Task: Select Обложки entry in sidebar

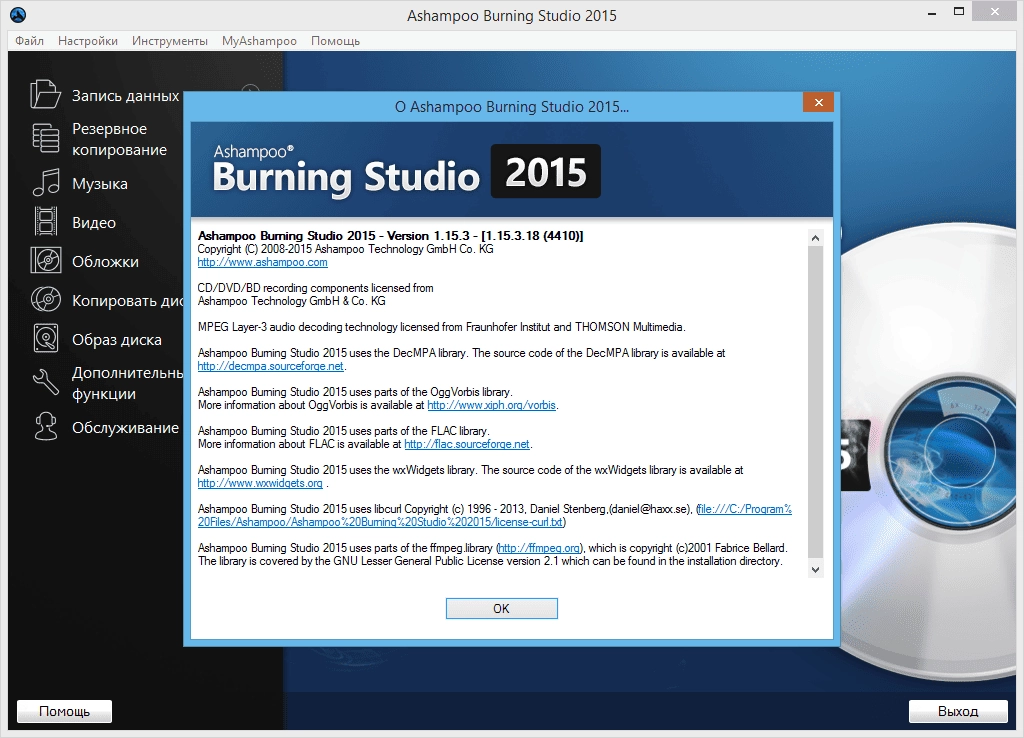Action: point(105,262)
